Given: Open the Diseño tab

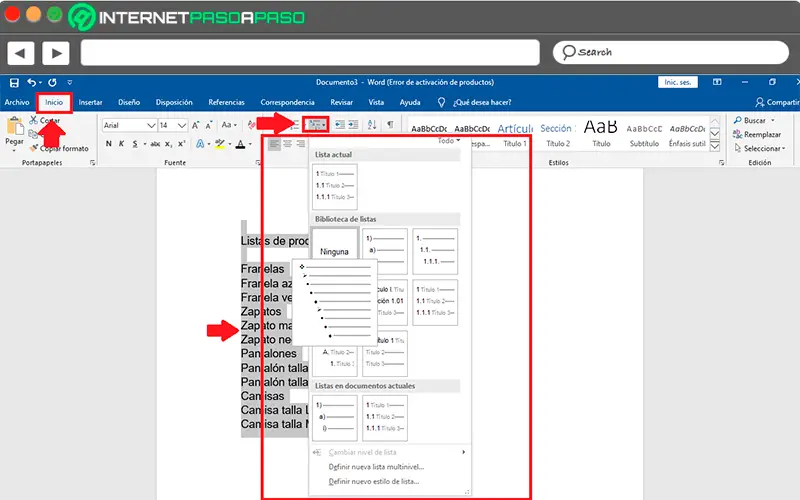Looking at the screenshot, I should pyautogui.click(x=129, y=102).
